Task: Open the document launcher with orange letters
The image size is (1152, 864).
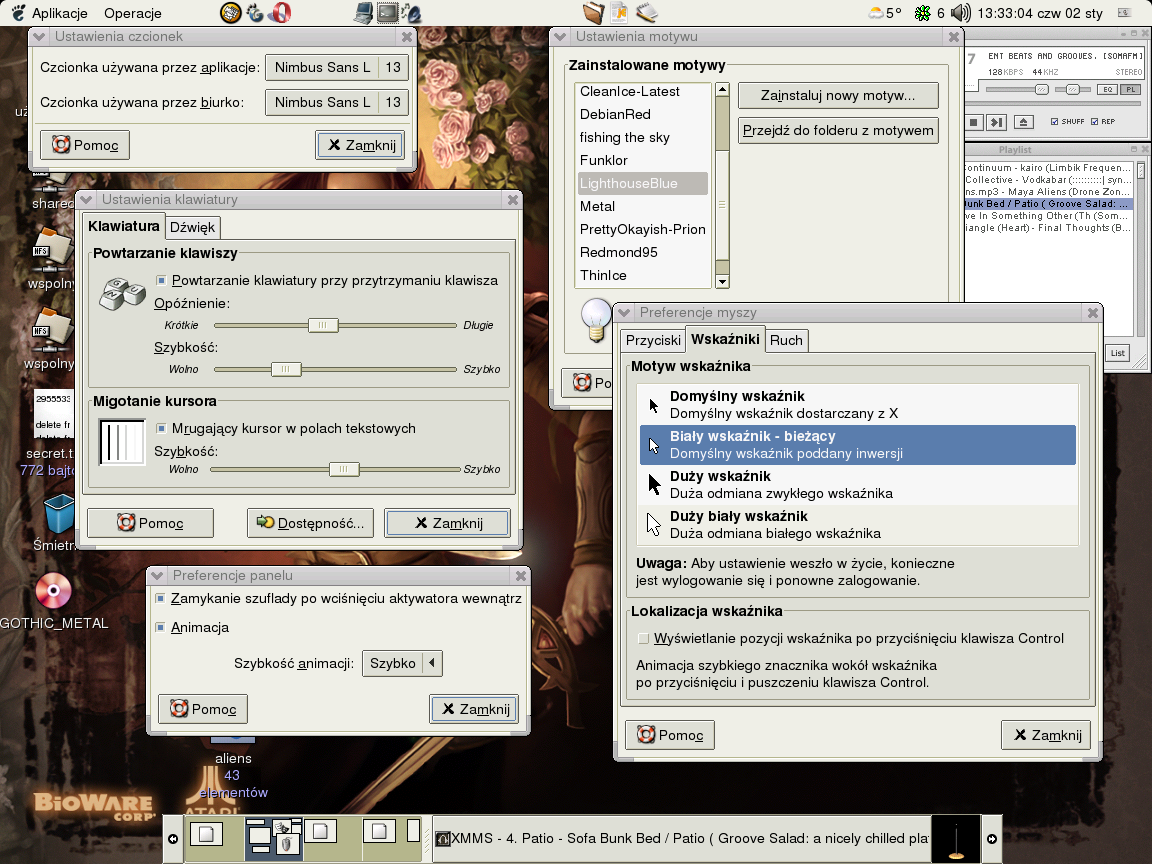Action: [x=619, y=12]
